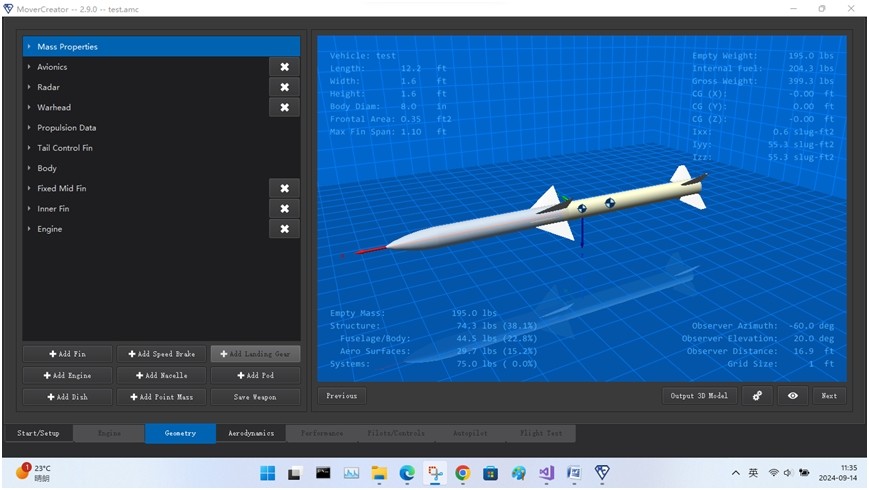Expand the Avionics tree arrow
This screenshot has height=490, width=869.
tap(29, 67)
